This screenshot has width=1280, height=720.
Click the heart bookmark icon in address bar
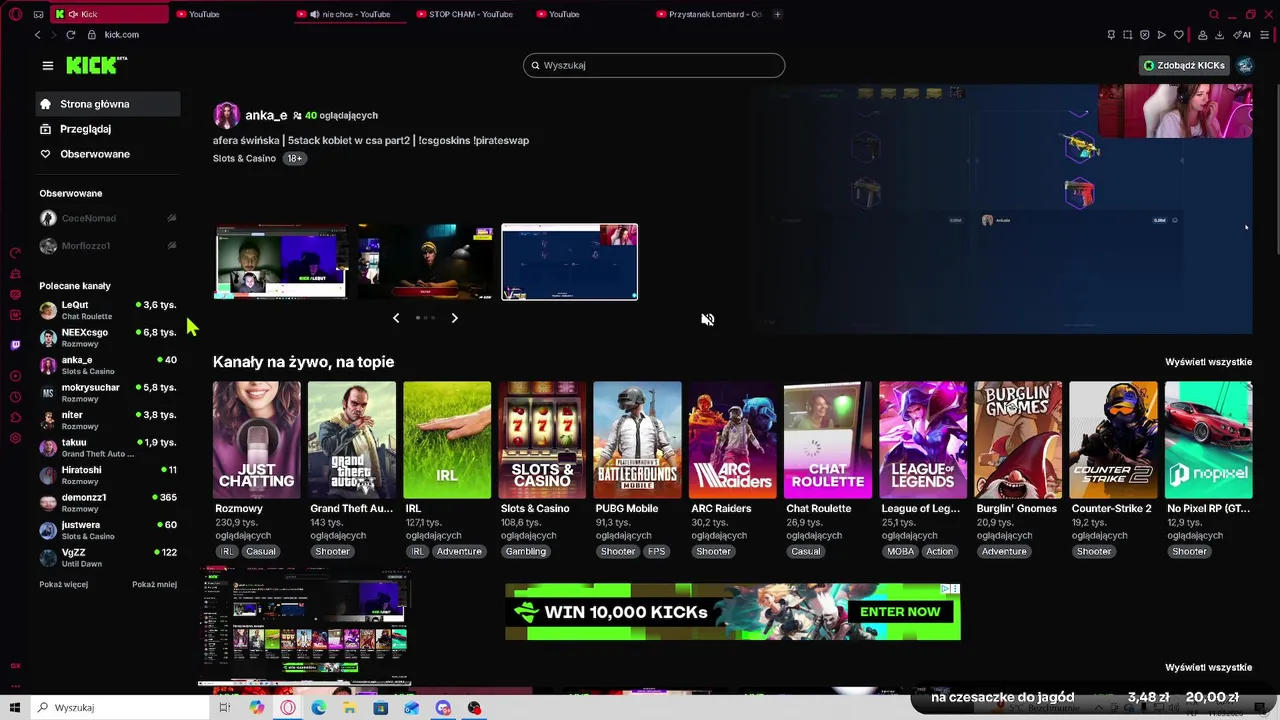pos(1179,35)
